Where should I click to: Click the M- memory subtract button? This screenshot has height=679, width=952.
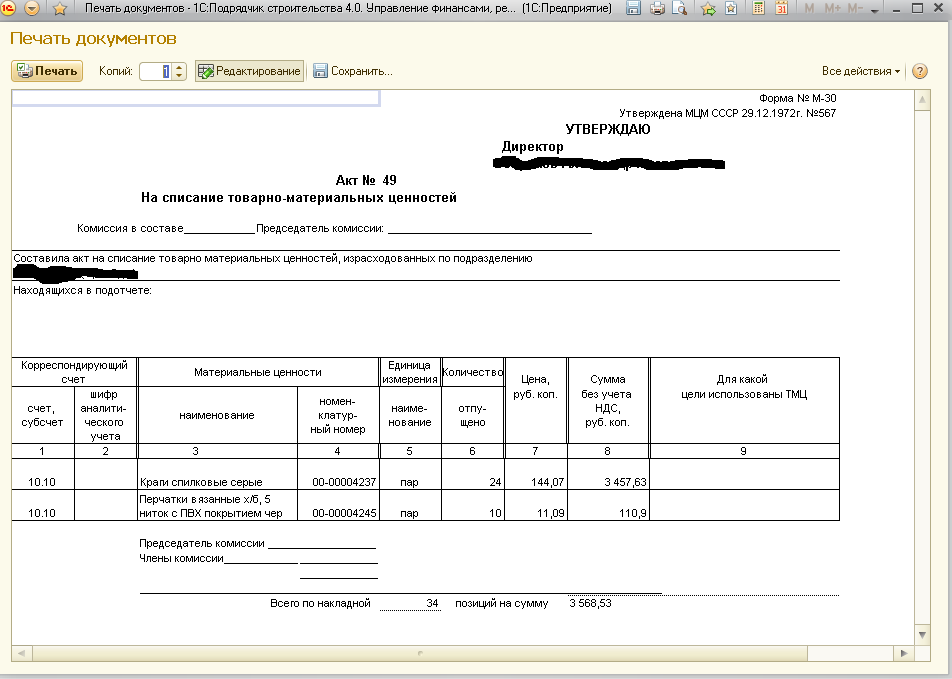pos(855,9)
